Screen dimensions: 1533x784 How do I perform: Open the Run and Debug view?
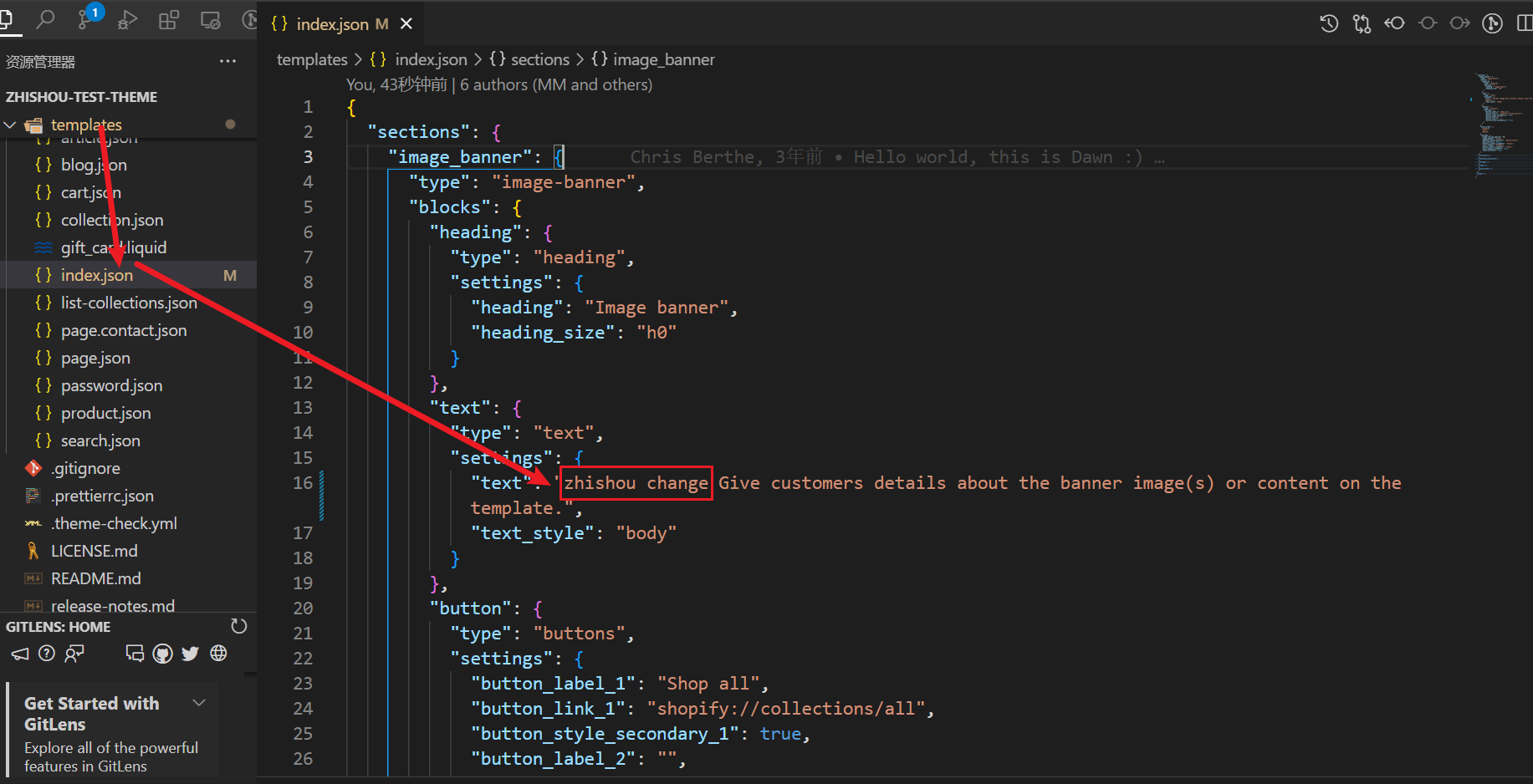(x=127, y=19)
